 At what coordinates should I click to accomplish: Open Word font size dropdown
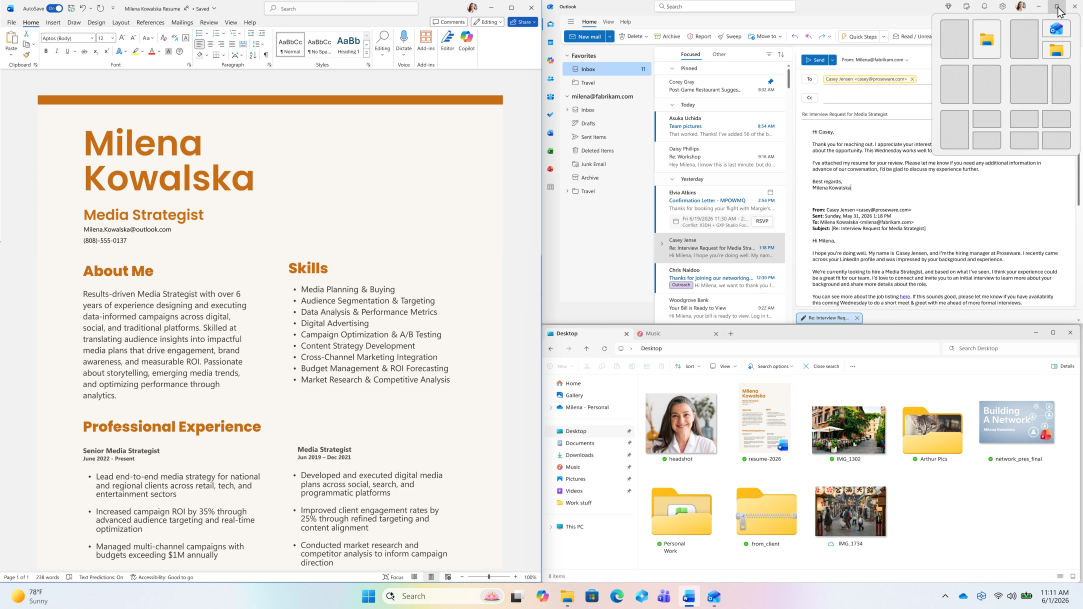[x=113, y=38]
